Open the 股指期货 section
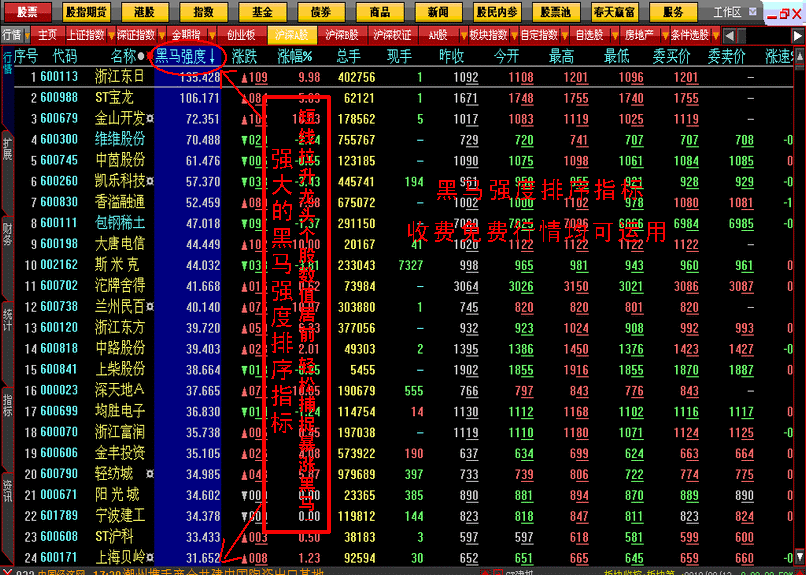Screen dimensions: 806x575 (x=85, y=12)
